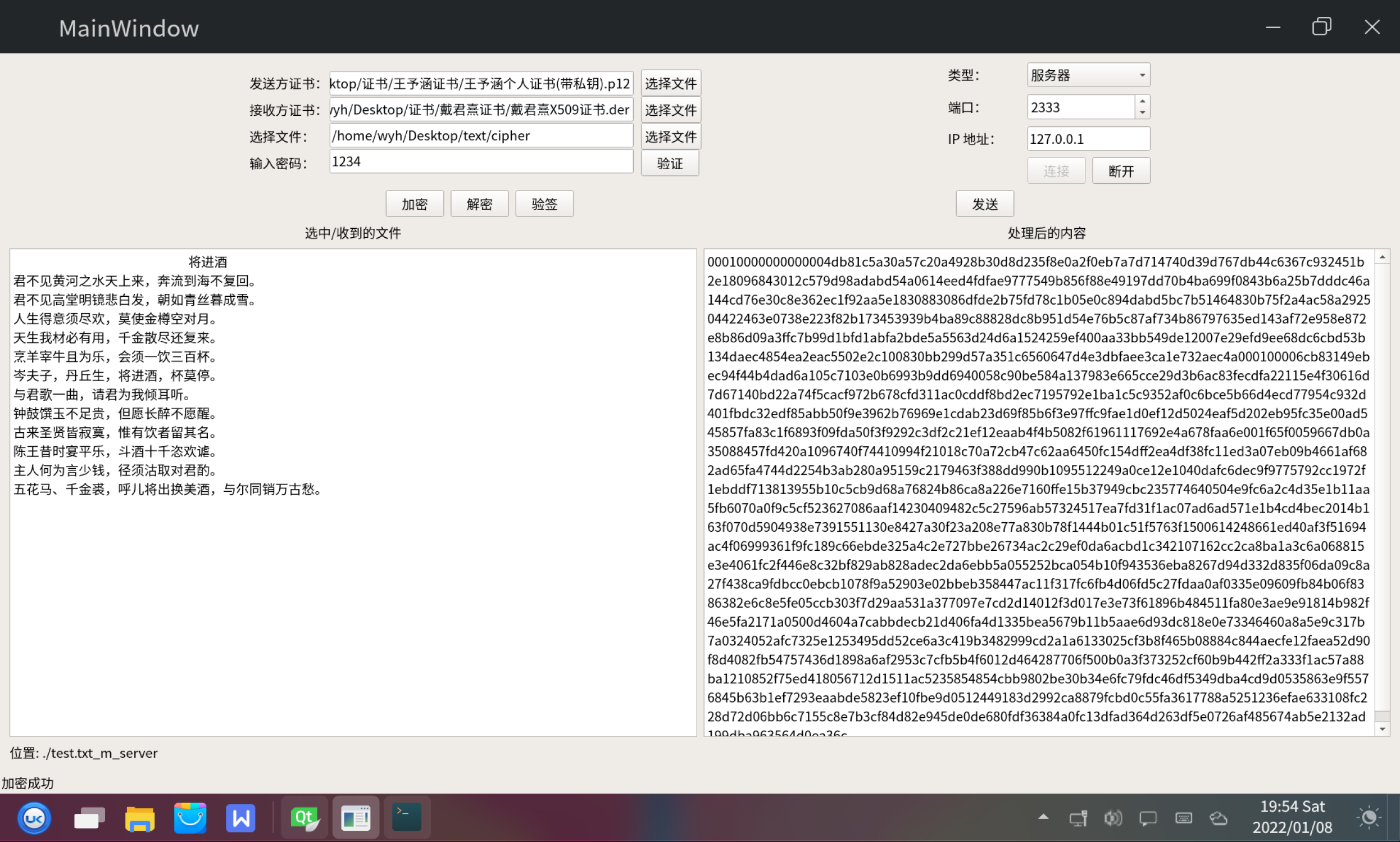This screenshot has width=1400, height=842.
Task: Open the weather cloud tray icon
Action: pos(1218,818)
